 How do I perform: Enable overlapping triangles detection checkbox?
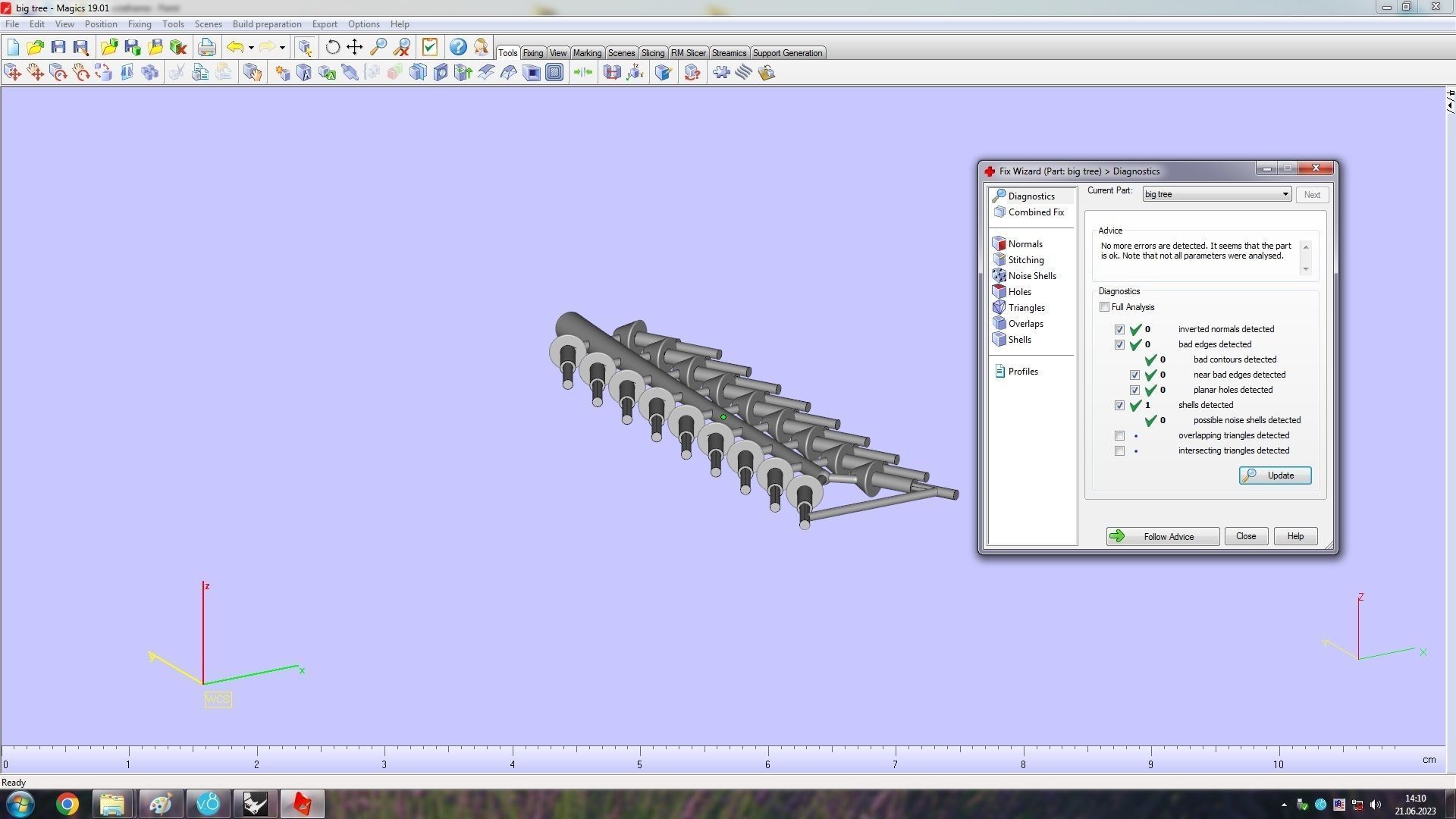(x=1119, y=436)
